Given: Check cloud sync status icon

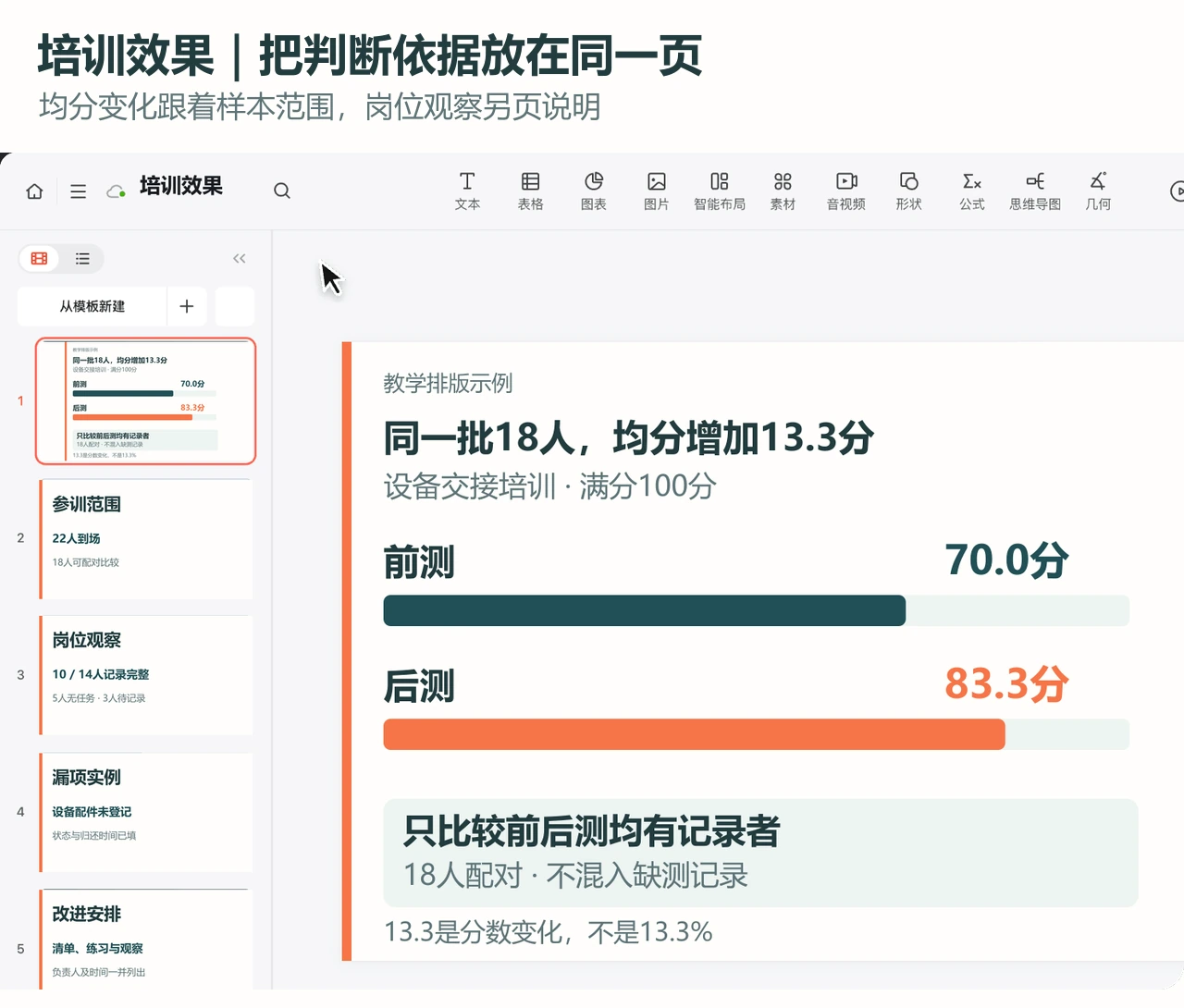Looking at the screenshot, I should click(x=117, y=191).
